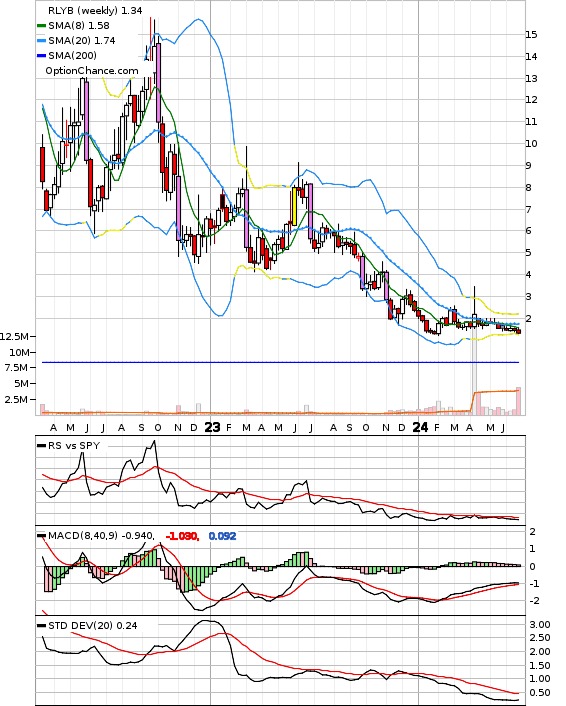The image size is (566, 706).
Task: Select the SMA(20) 1.74 legend label
Action: point(82,41)
